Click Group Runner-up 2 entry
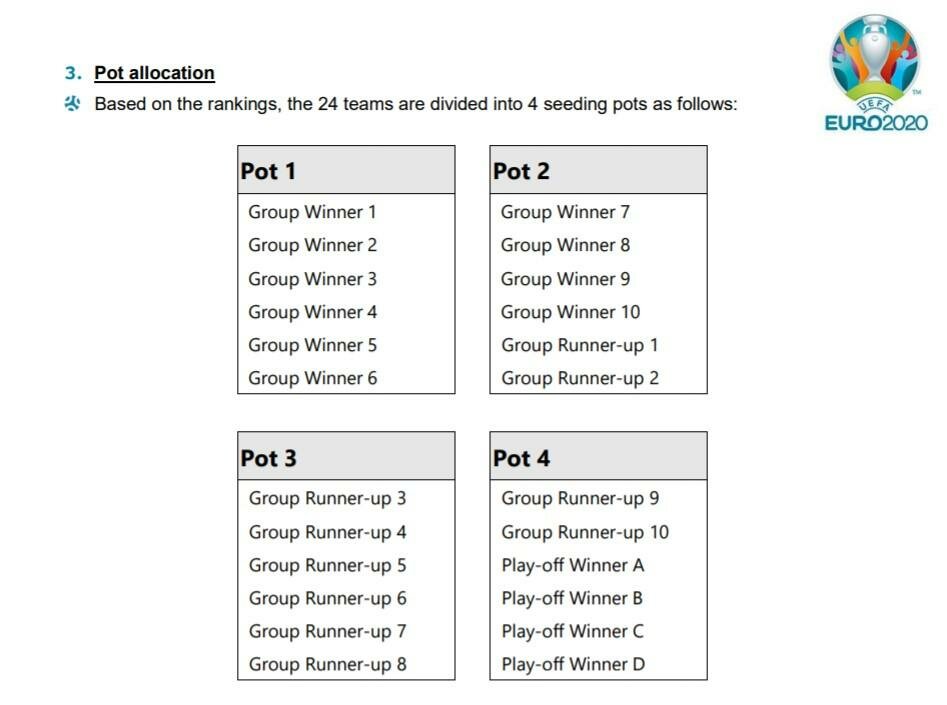947x705 pixels. click(x=580, y=378)
